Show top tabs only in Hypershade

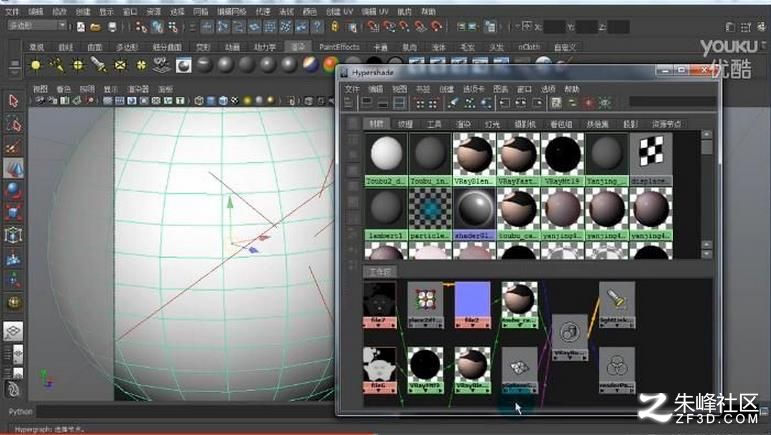[367, 103]
